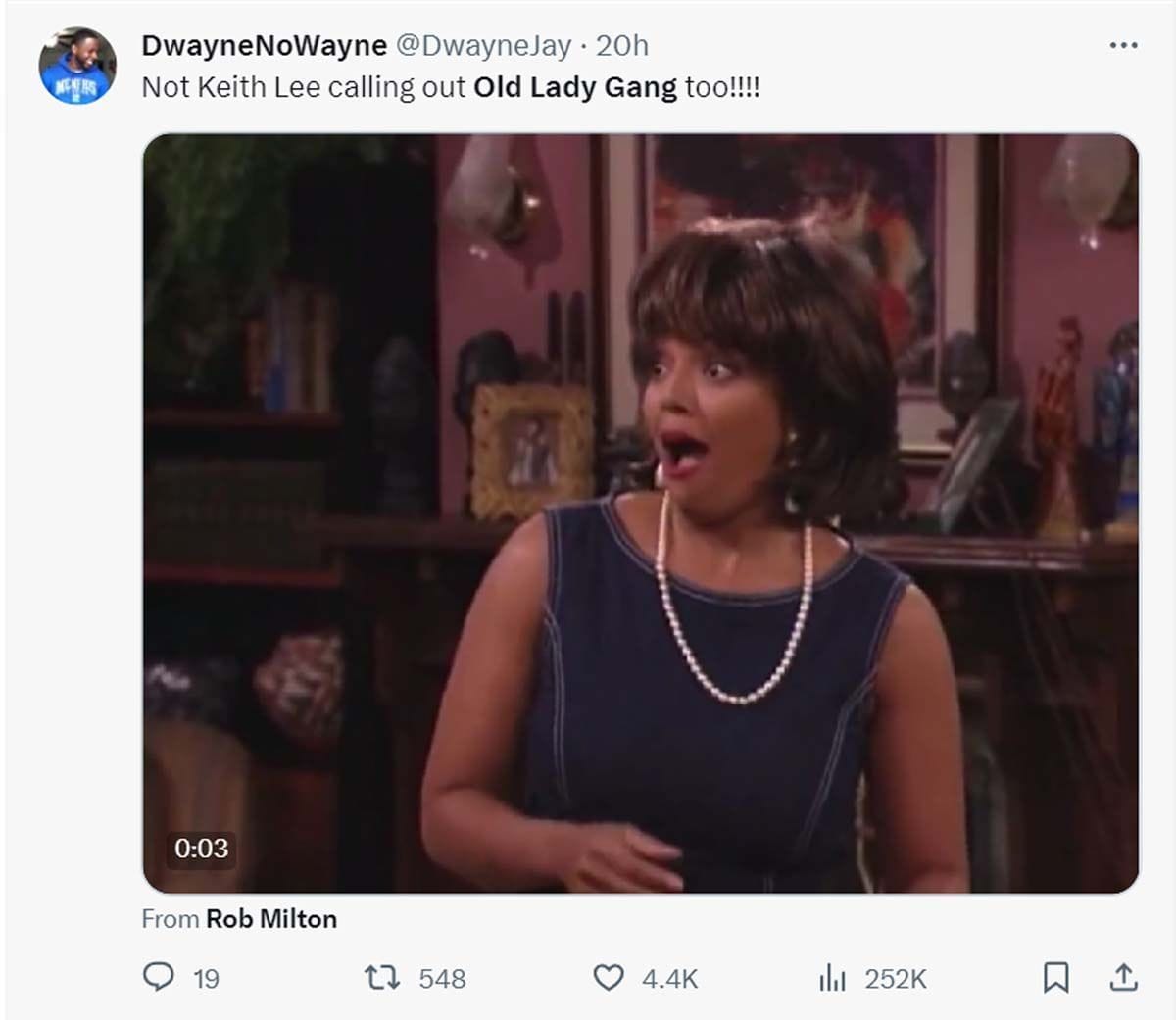The height and width of the screenshot is (1020, 1176).
Task: Open the Rob Milton source link
Action: (271, 919)
